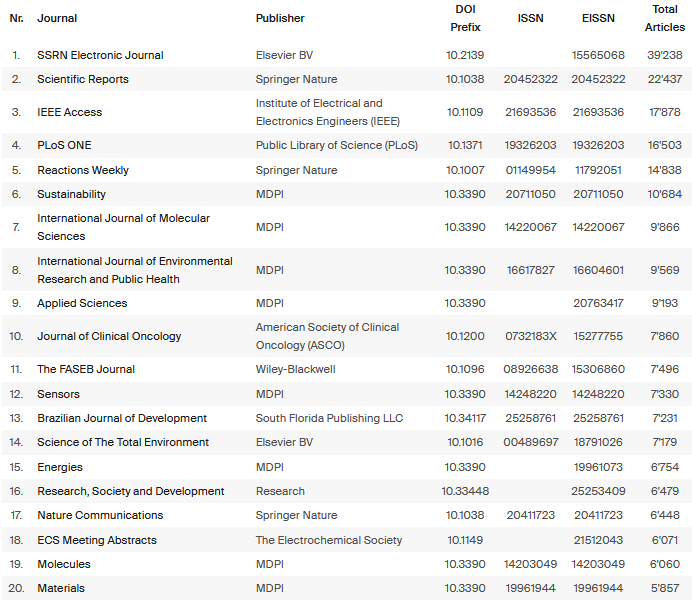Click DOI prefix 10.1016
Image resolution: width=692 pixels, height=602 pixels.
(x=465, y=442)
